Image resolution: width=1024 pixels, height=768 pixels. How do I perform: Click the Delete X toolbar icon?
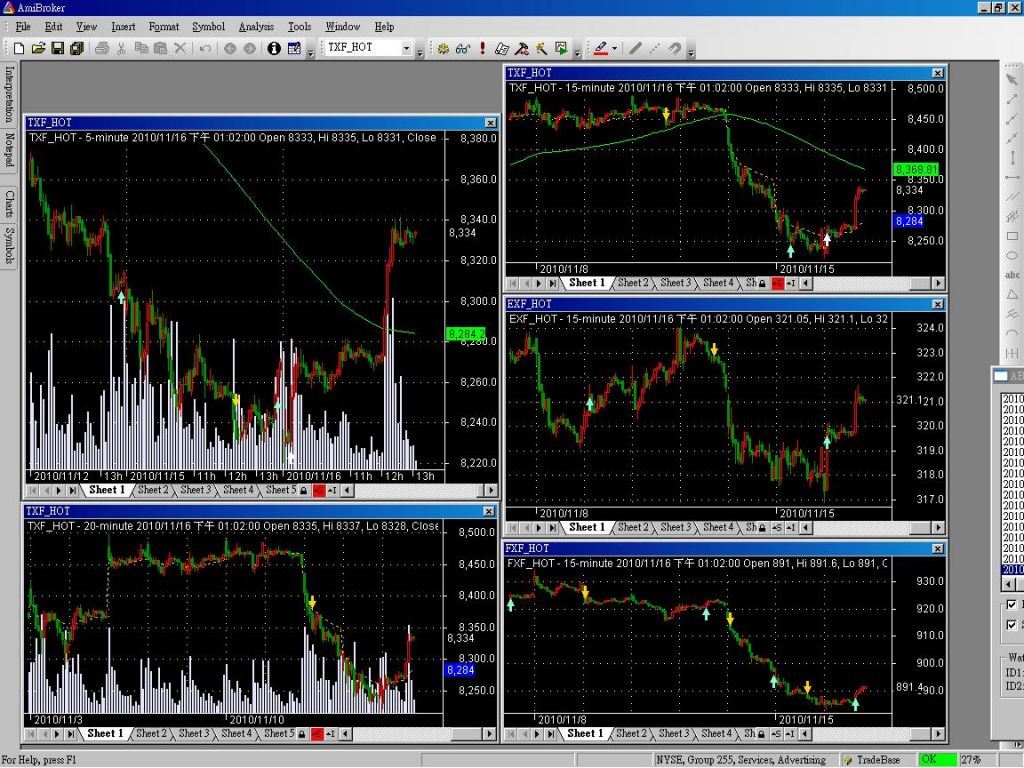180,48
